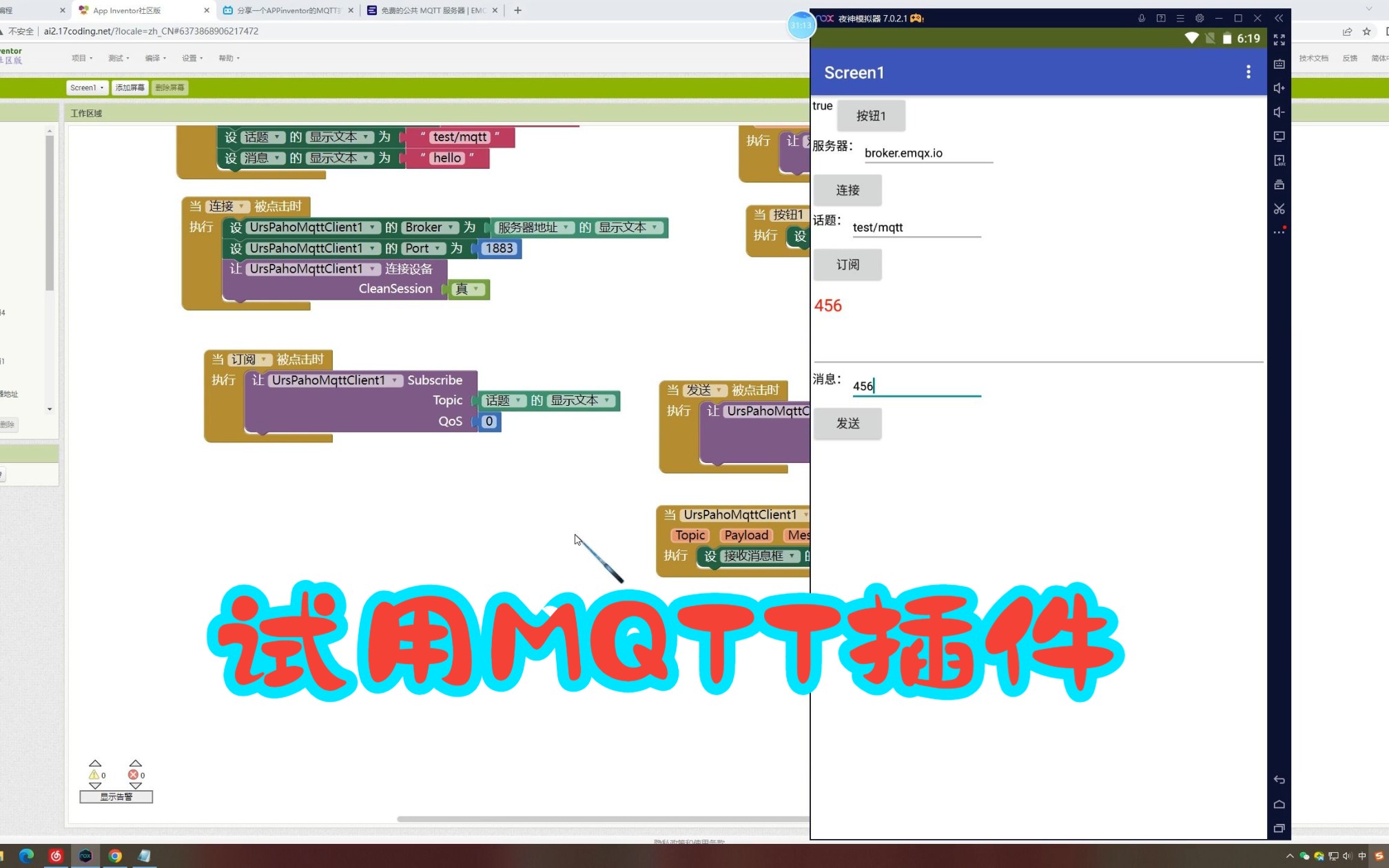This screenshot has height=868, width=1389.
Task: Click the Nox volume down icon
Action: (x=1279, y=112)
